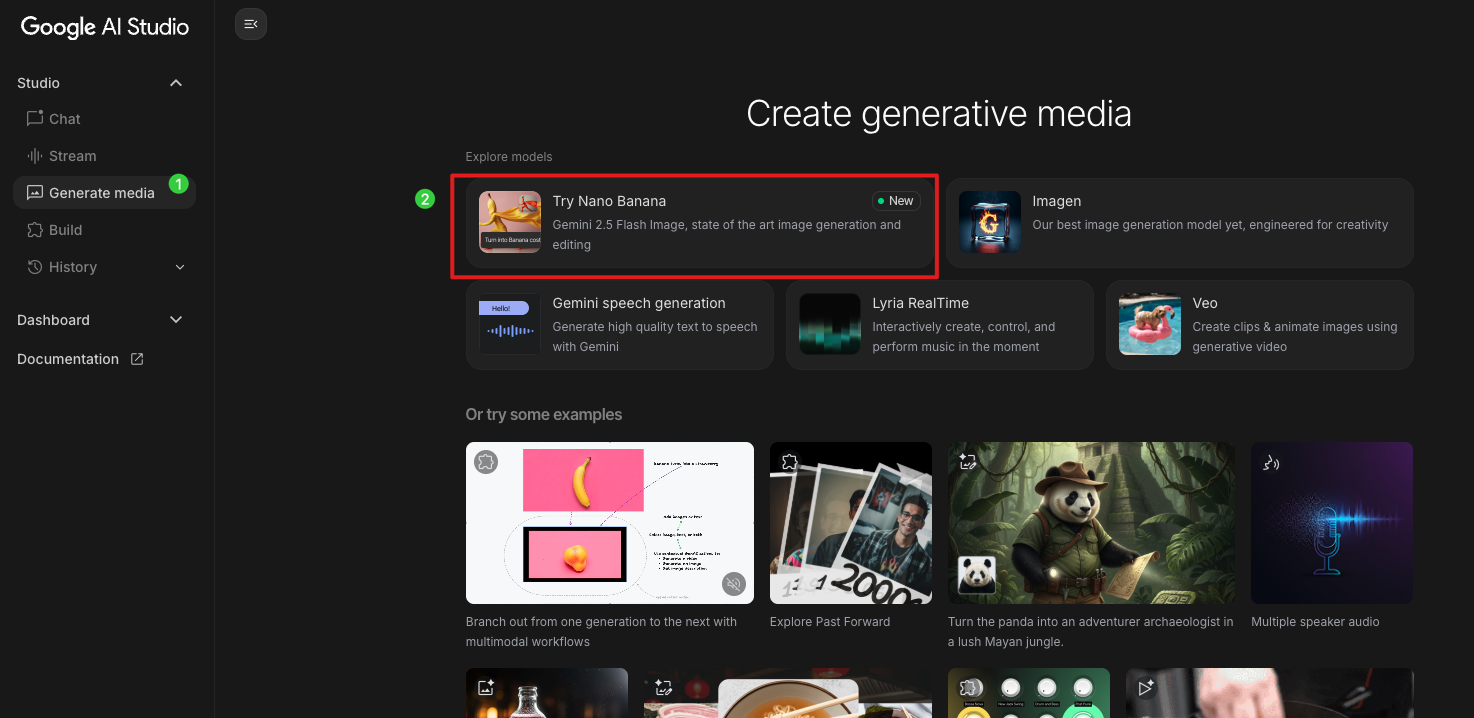Click the Google AI Studio logo

pyautogui.click(x=105, y=27)
